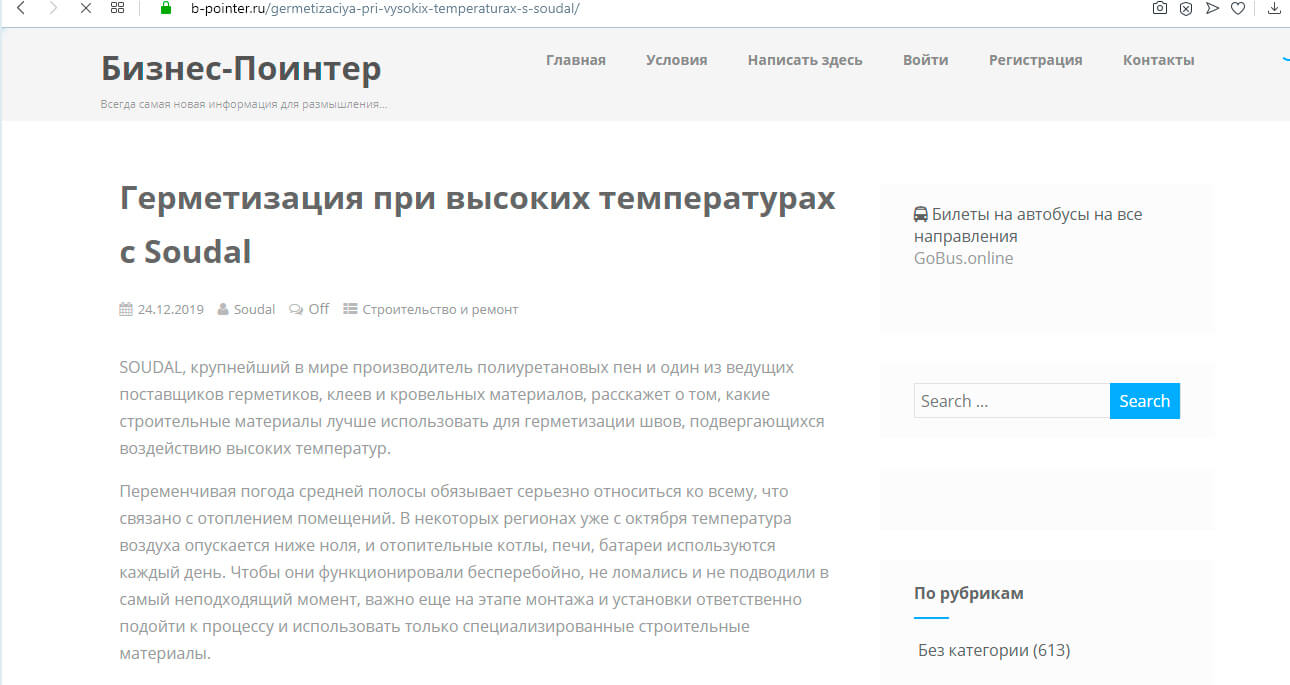Image resolution: width=1290 pixels, height=685 pixels.
Task: Click the article heading about Soudal
Action: click(477, 225)
